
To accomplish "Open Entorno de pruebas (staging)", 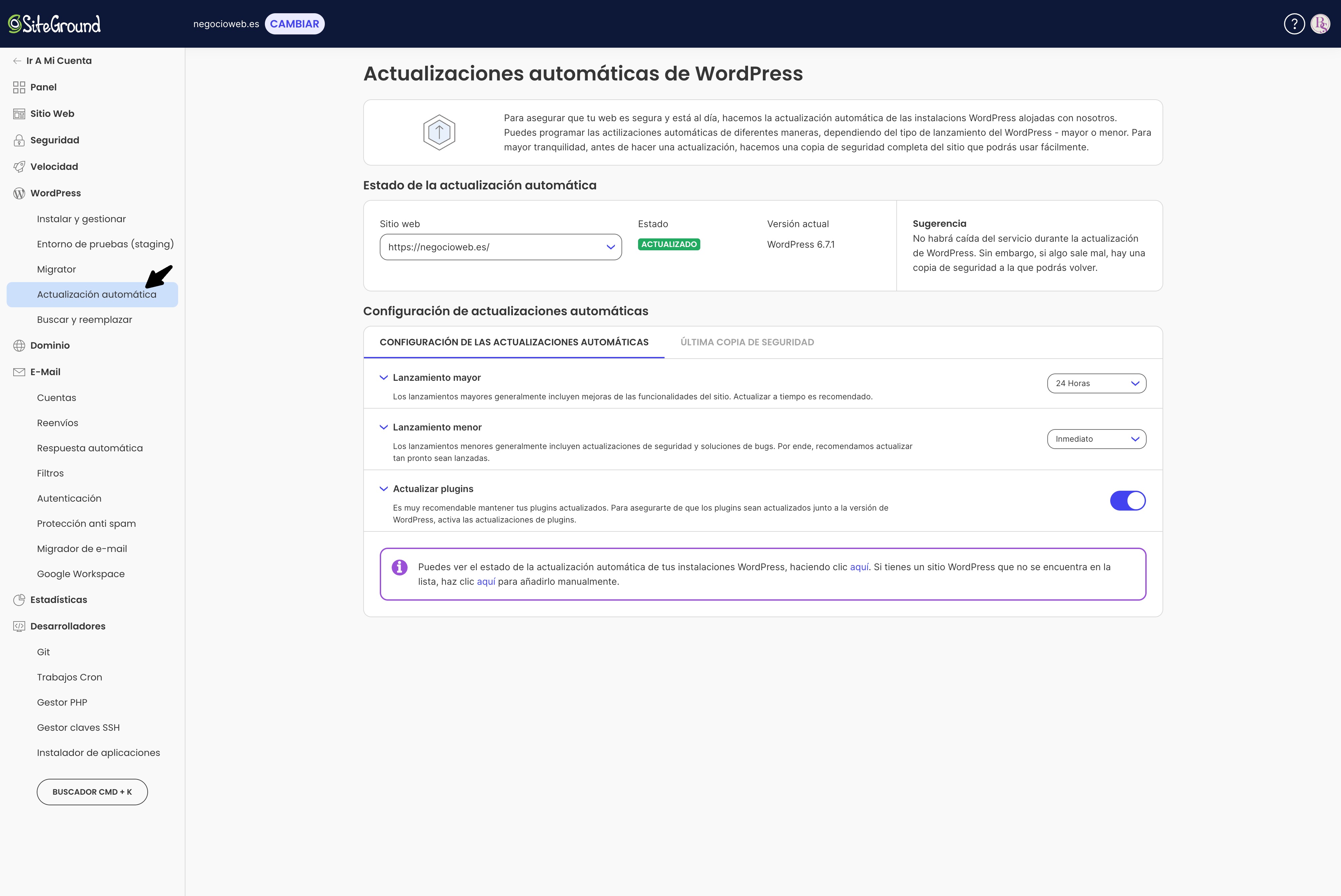I will click(105, 244).
